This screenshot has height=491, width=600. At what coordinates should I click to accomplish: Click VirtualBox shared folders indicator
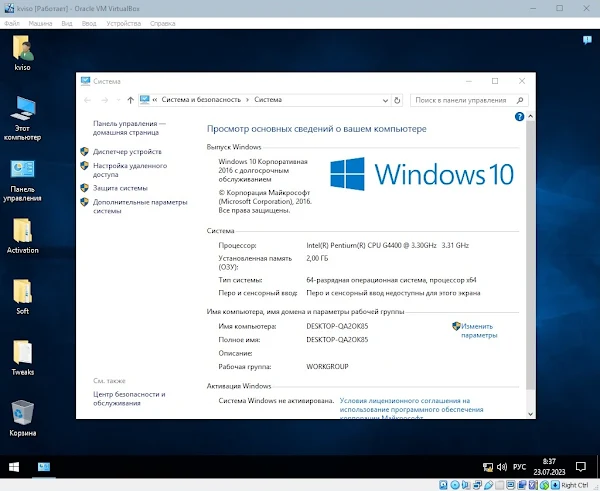coord(499,485)
